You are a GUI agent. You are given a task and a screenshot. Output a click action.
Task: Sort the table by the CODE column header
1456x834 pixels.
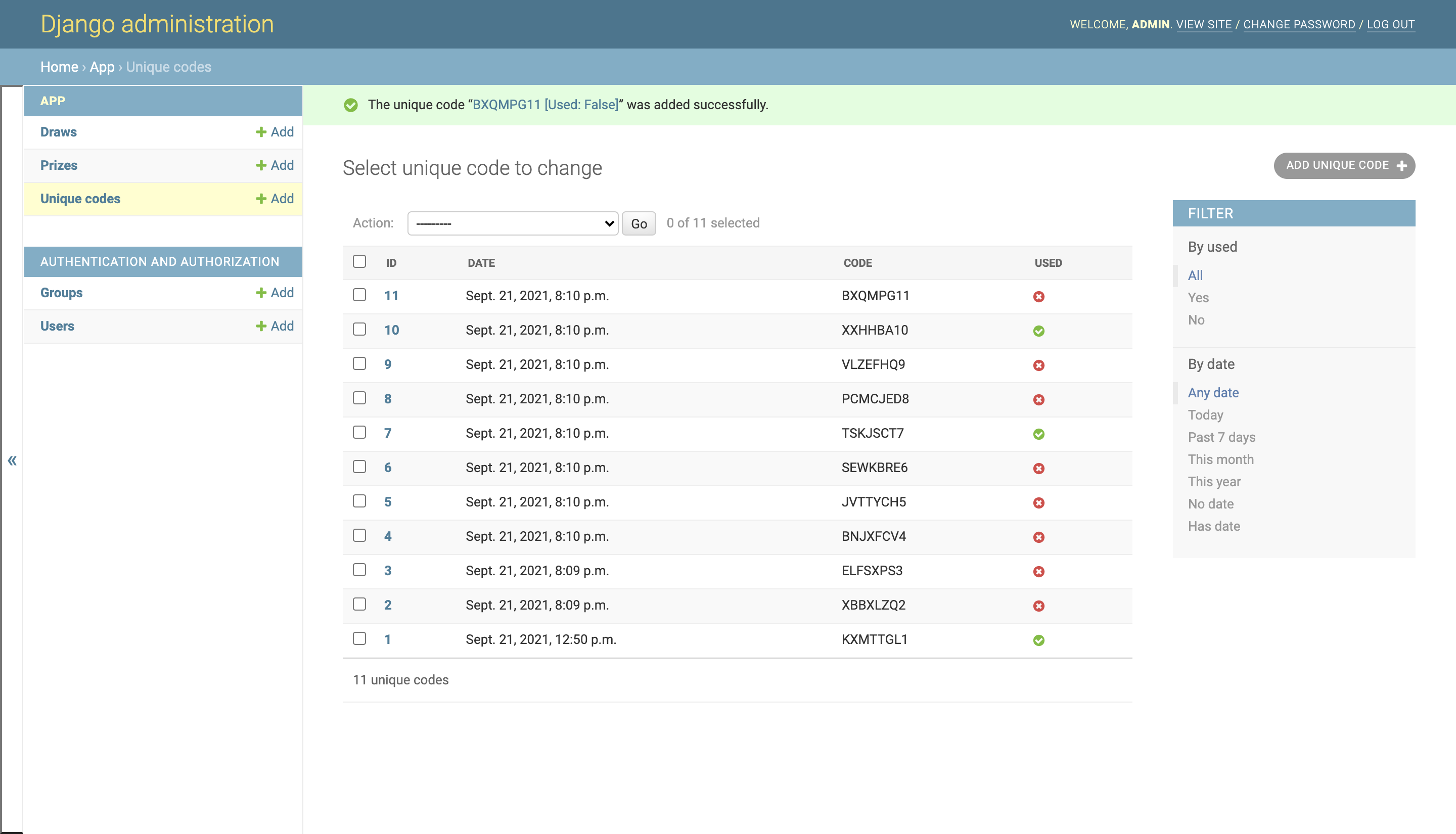pos(857,263)
